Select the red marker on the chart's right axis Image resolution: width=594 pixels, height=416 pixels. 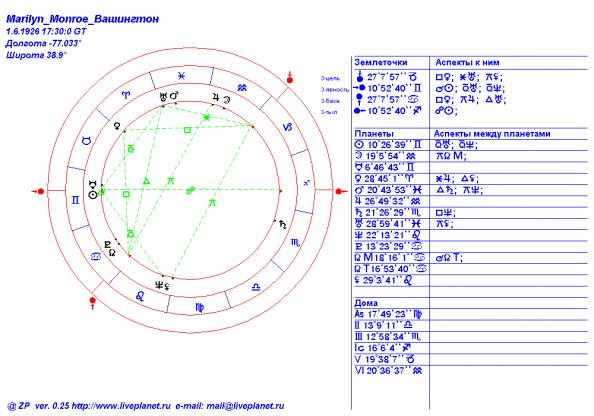(341, 191)
